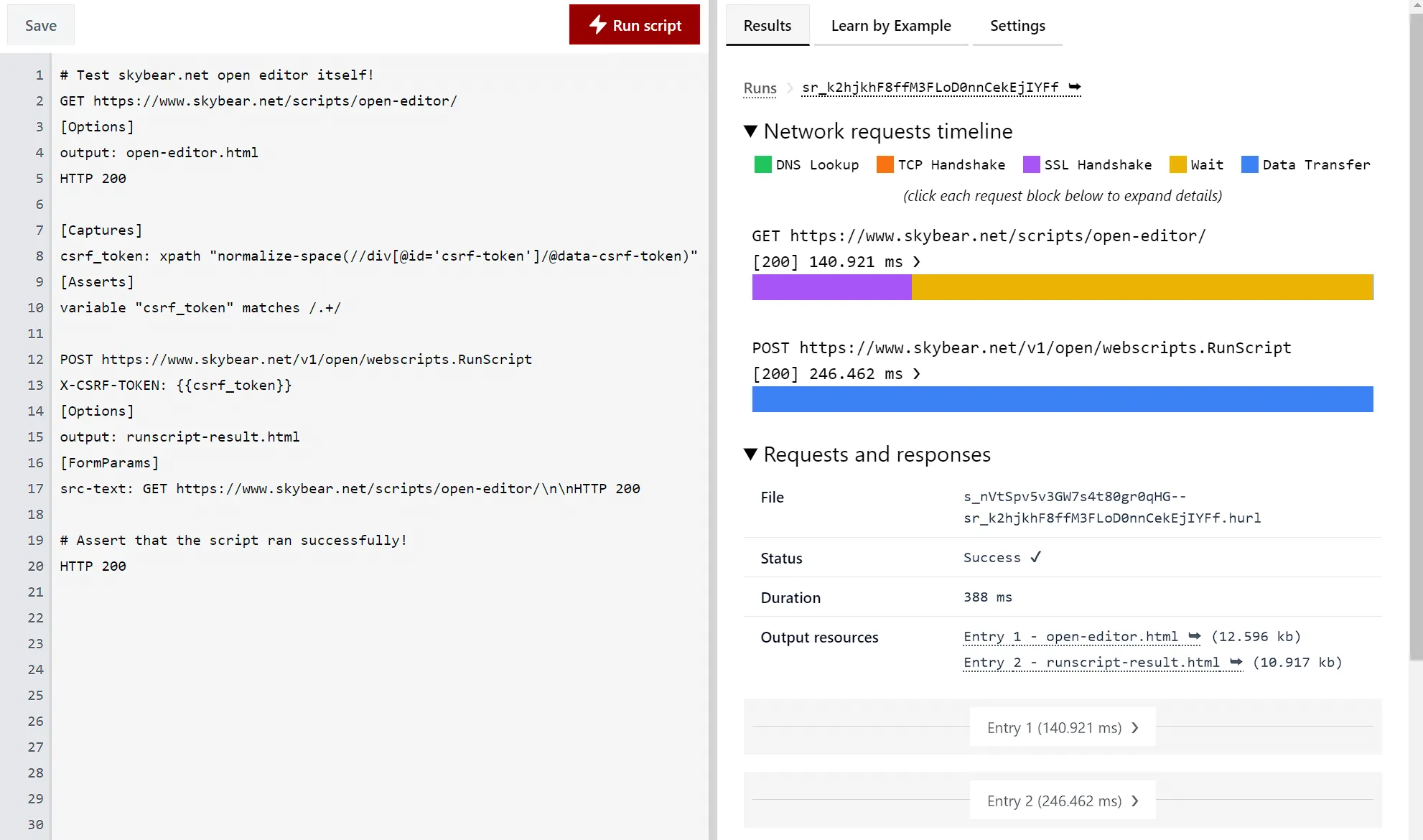
Task: Click the Duration value 388 ms
Action: (988, 597)
